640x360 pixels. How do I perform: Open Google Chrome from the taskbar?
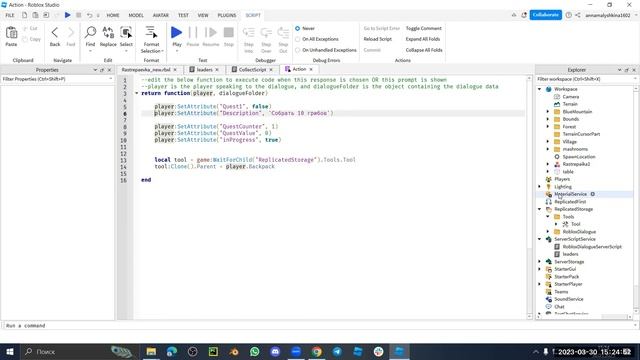coord(317,351)
